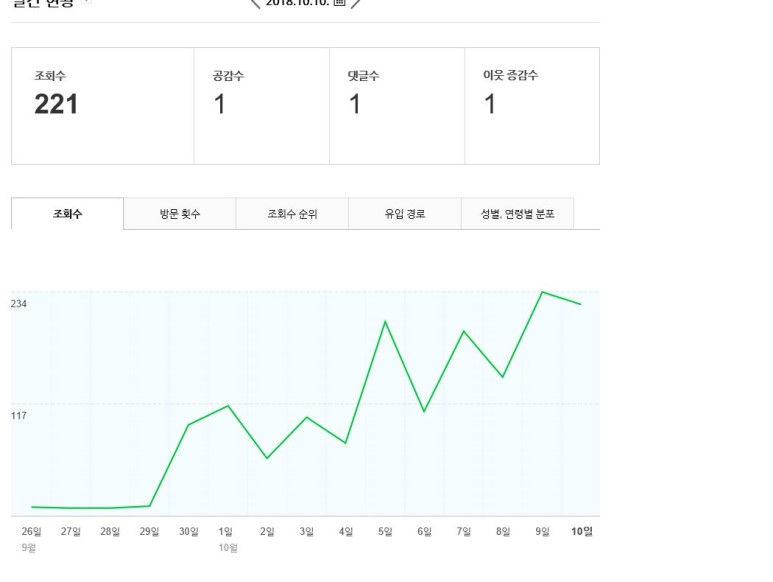Switch to the 방문 횟수 tab
This screenshot has height=582, width=773.
pos(180,214)
